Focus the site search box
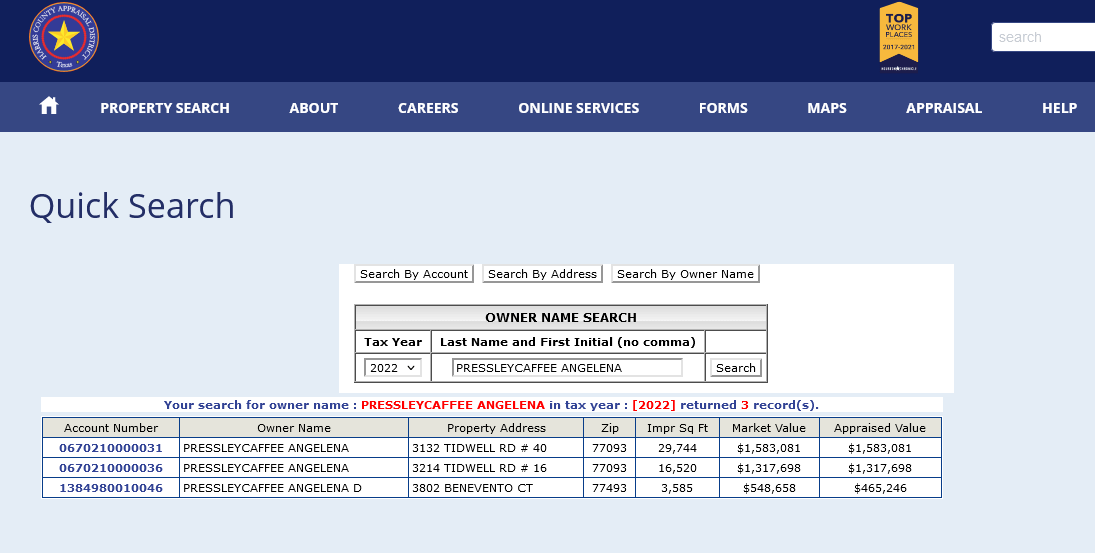 (1043, 37)
